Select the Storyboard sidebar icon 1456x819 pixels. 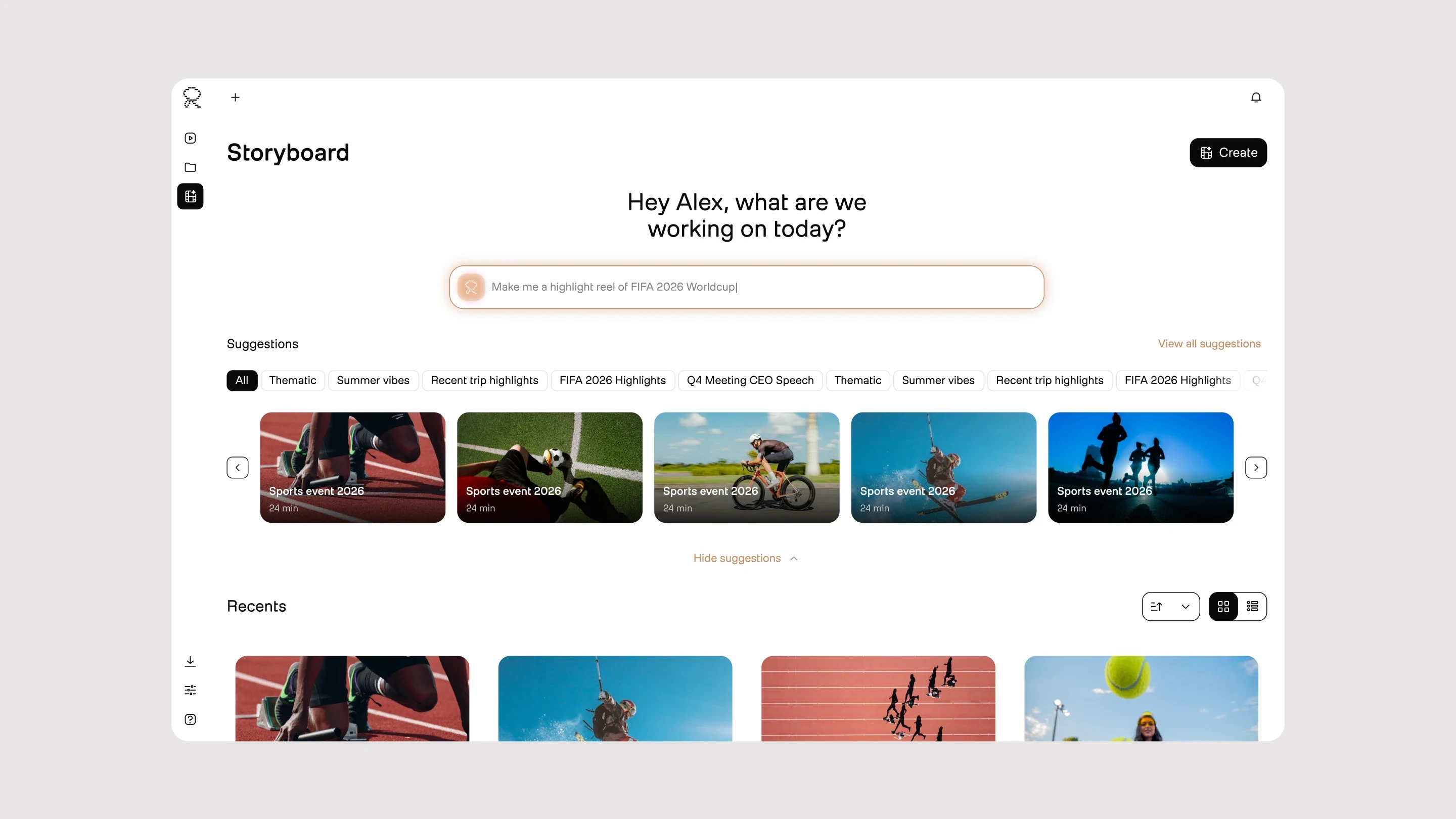191,196
